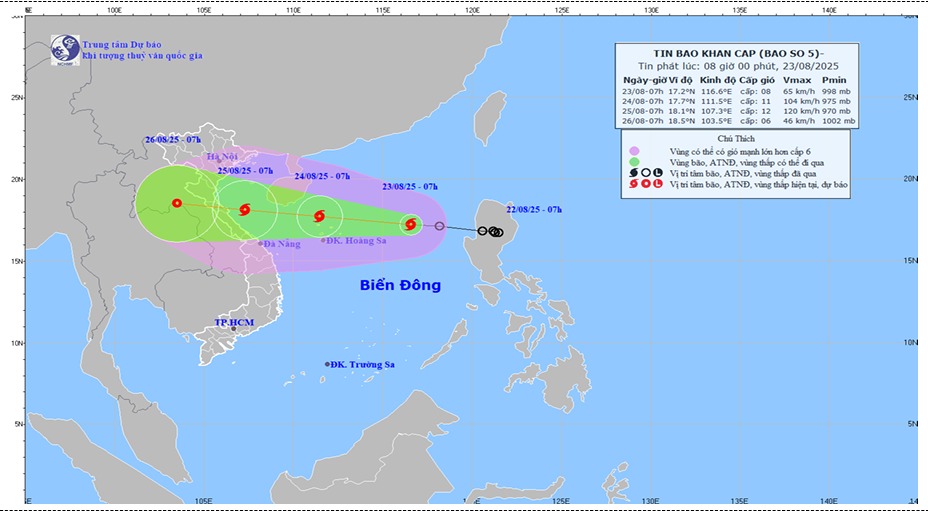This screenshot has width=928, height=511.
Task: Click the purple circle swatch in the legend
Action: click(x=634, y=150)
